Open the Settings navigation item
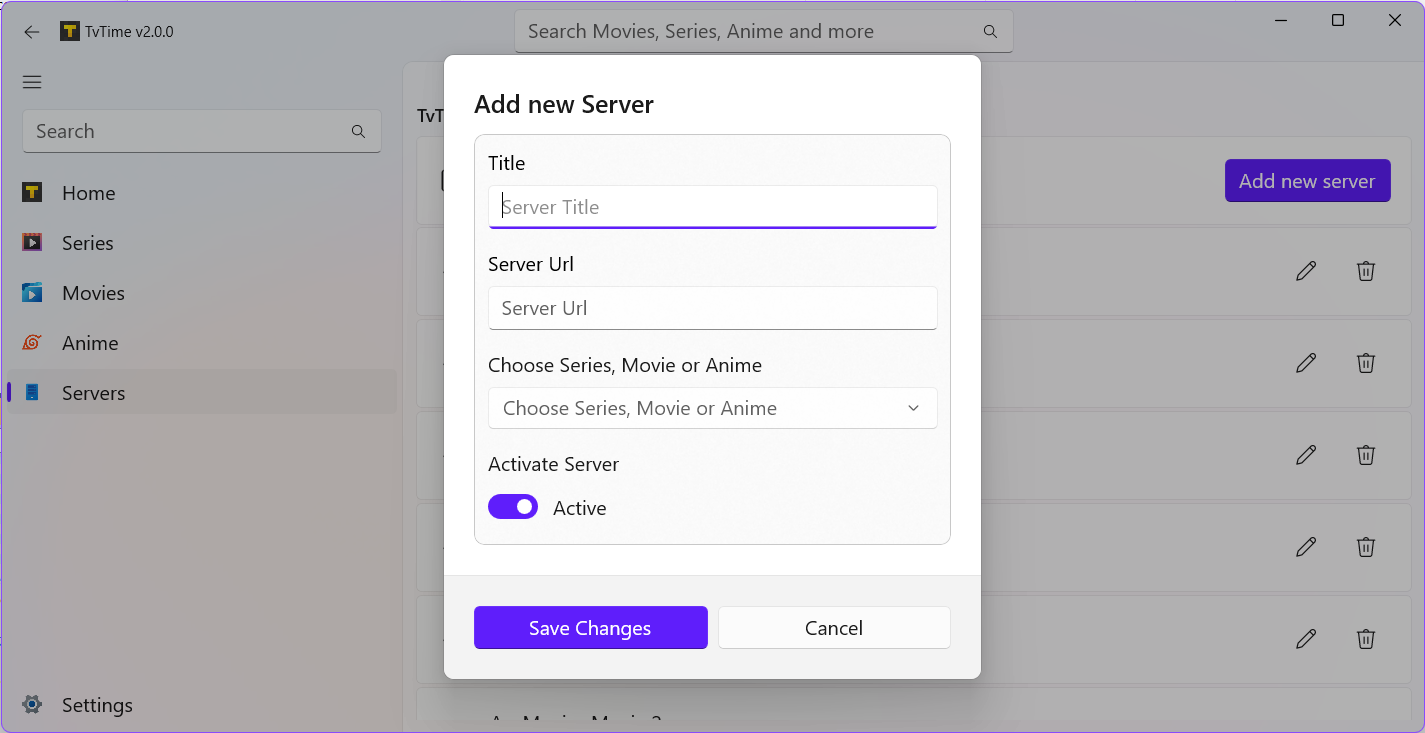 click(202, 705)
